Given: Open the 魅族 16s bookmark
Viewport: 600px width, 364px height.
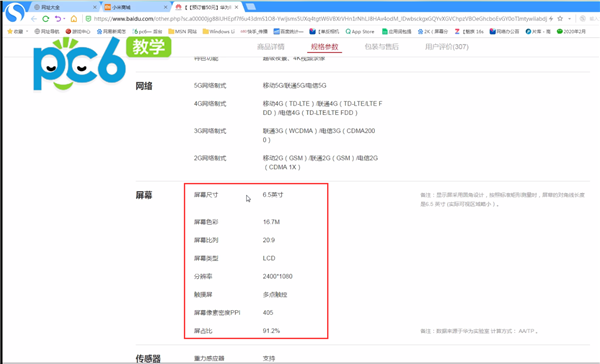Looking at the screenshot, I should [x=469, y=31].
